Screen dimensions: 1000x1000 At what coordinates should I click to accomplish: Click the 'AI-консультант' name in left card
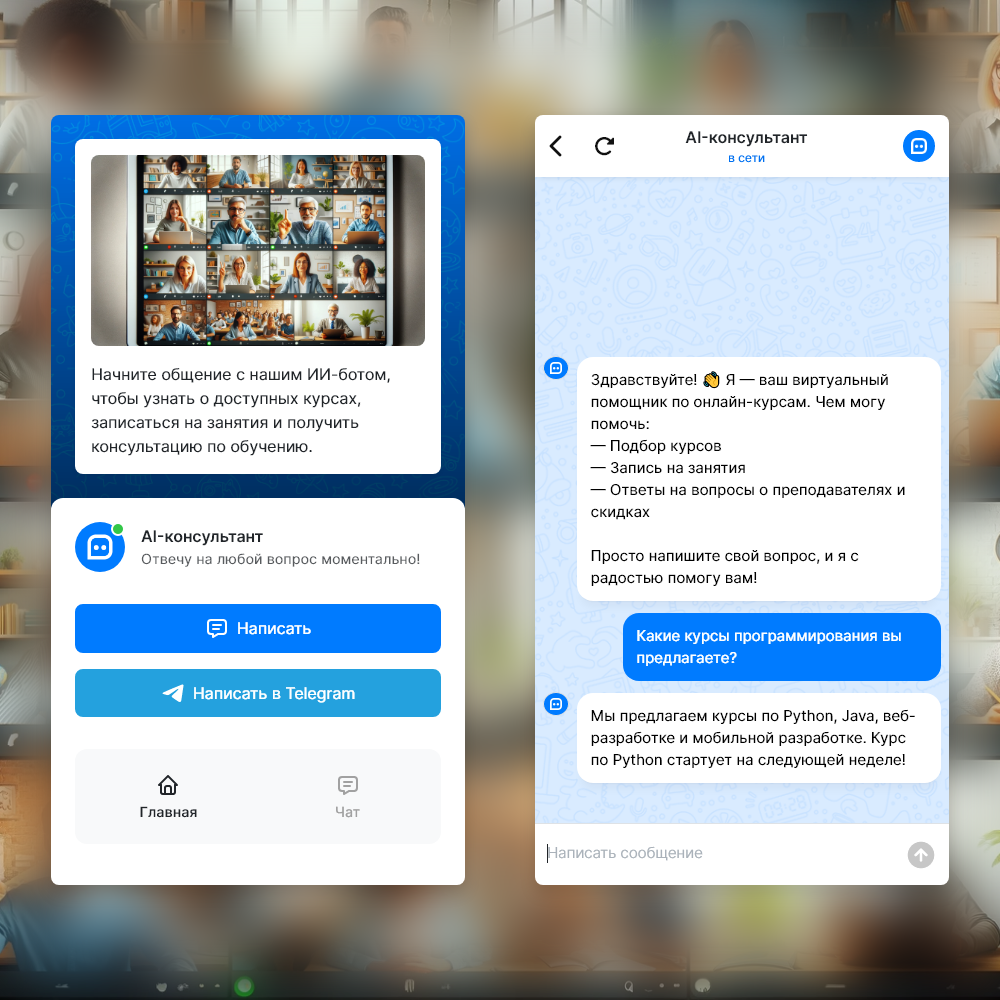click(202, 537)
